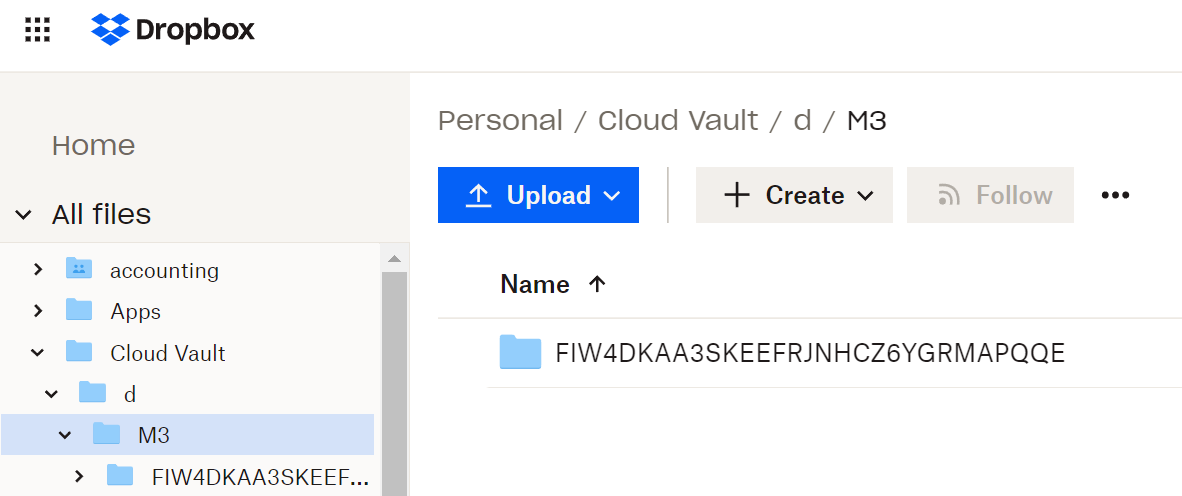Click the Apps folder icon in sidebar

[x=79, y=311]
